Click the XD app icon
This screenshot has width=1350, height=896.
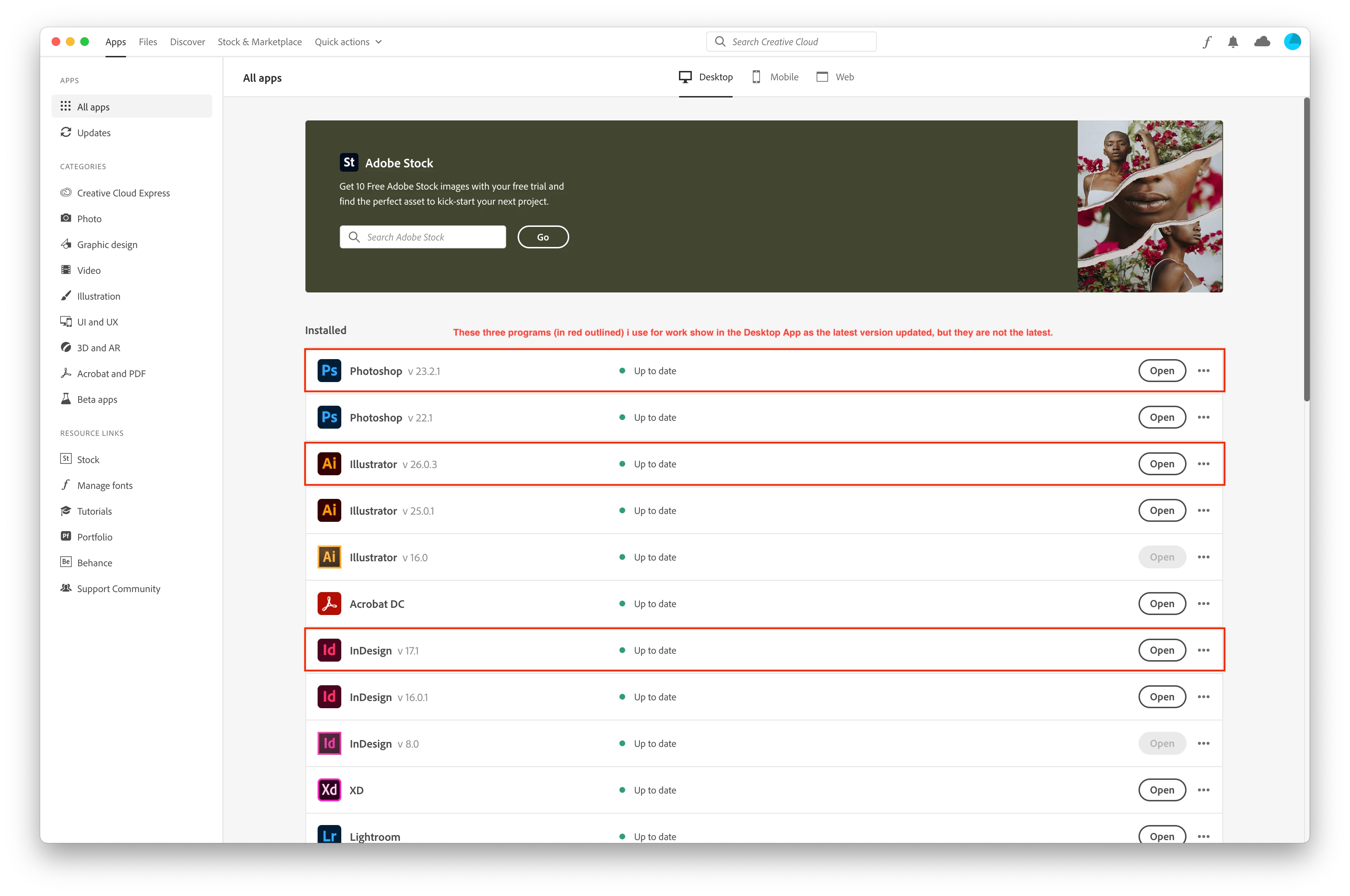329,790
